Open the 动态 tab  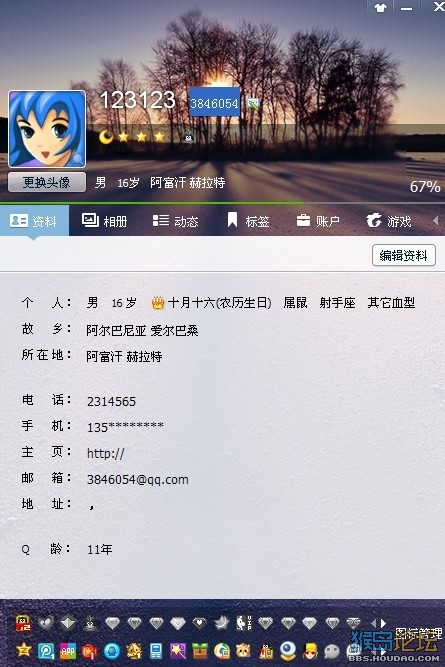coord(176,220)
